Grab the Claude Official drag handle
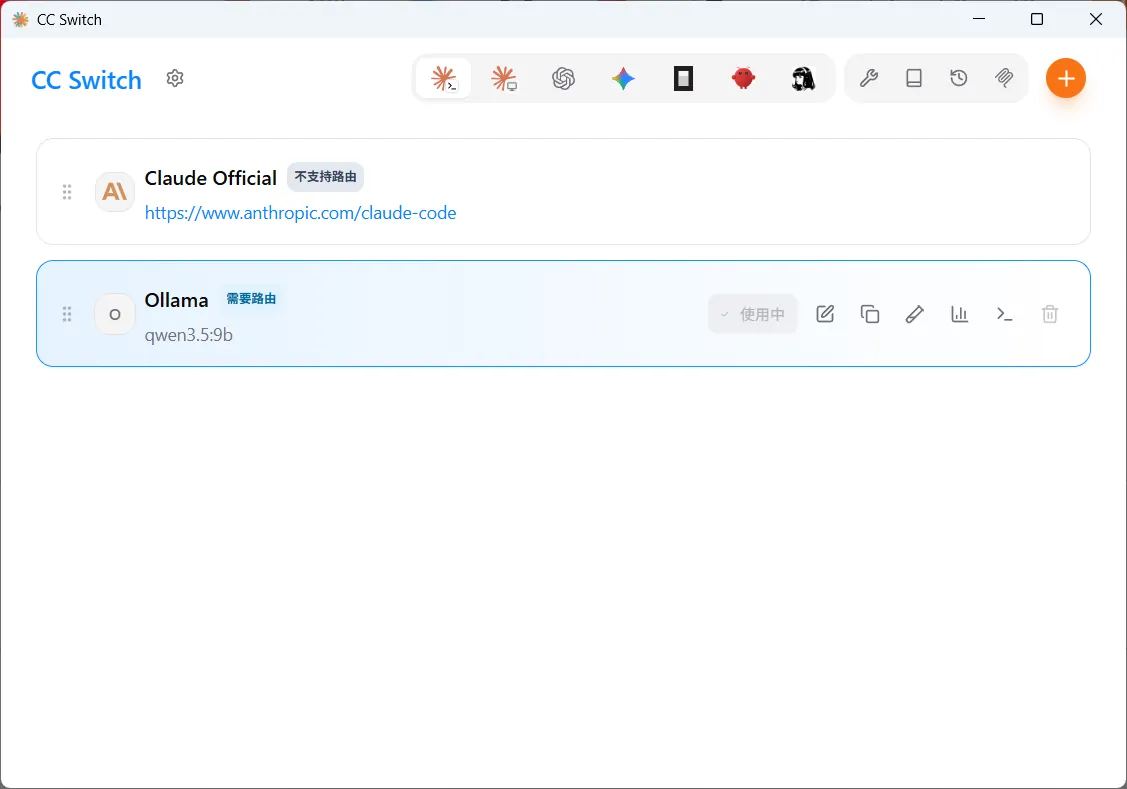 tap(67, 192)
